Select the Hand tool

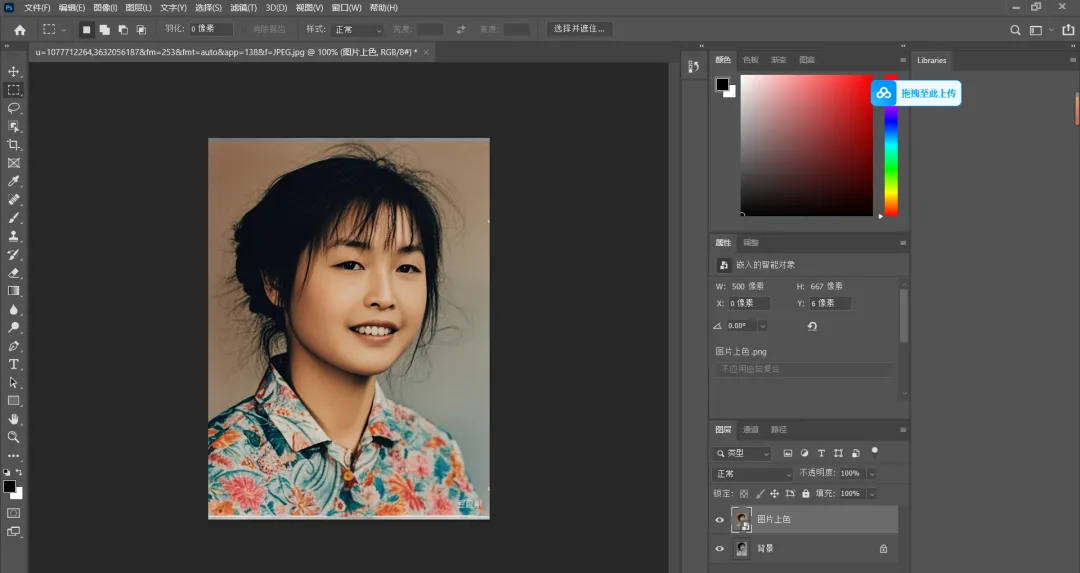tap(14, 419)
